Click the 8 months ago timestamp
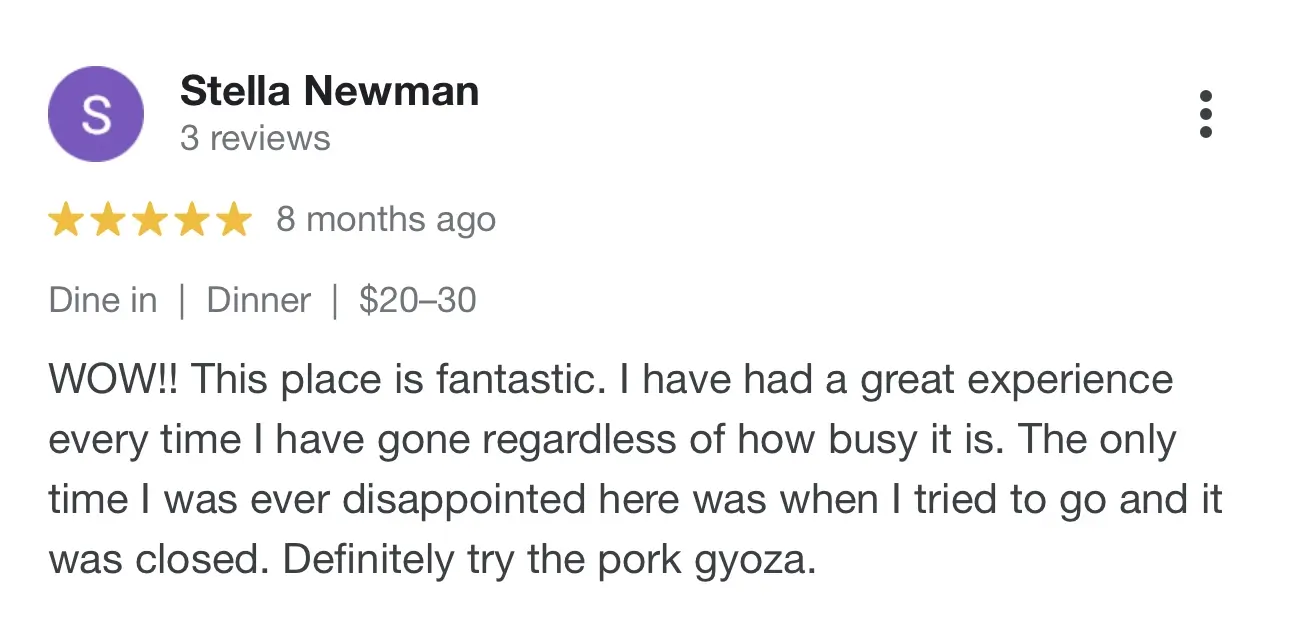 [x=386, y=220]
